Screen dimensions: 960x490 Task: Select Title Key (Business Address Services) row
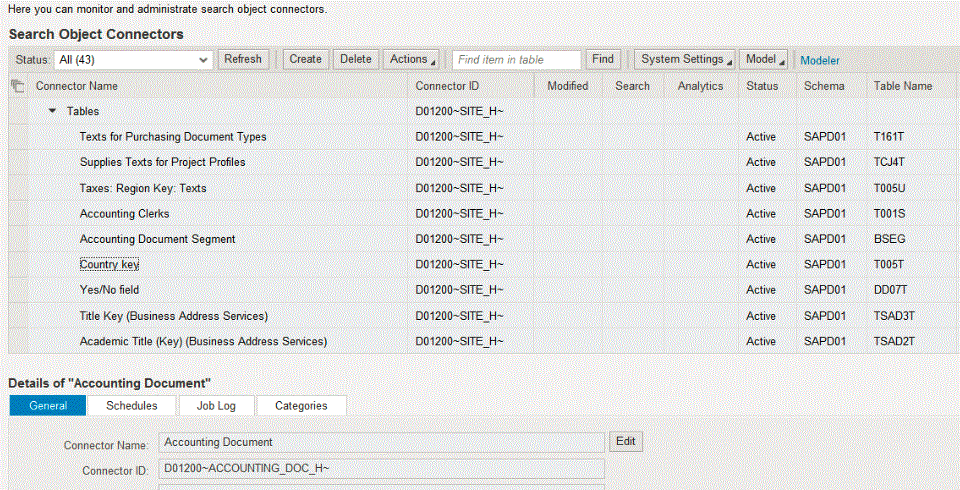[x=484, y=316]
